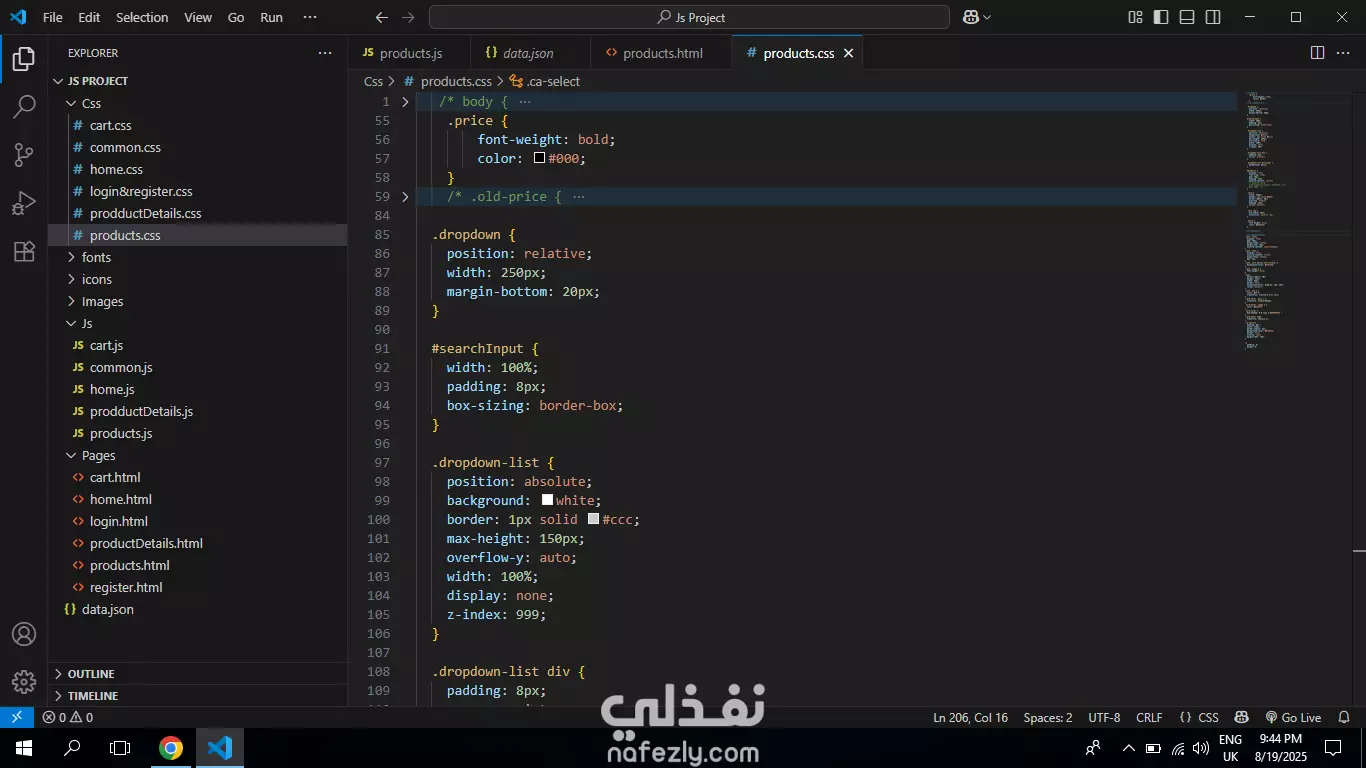Expand the Images folder

pos(198,301)
